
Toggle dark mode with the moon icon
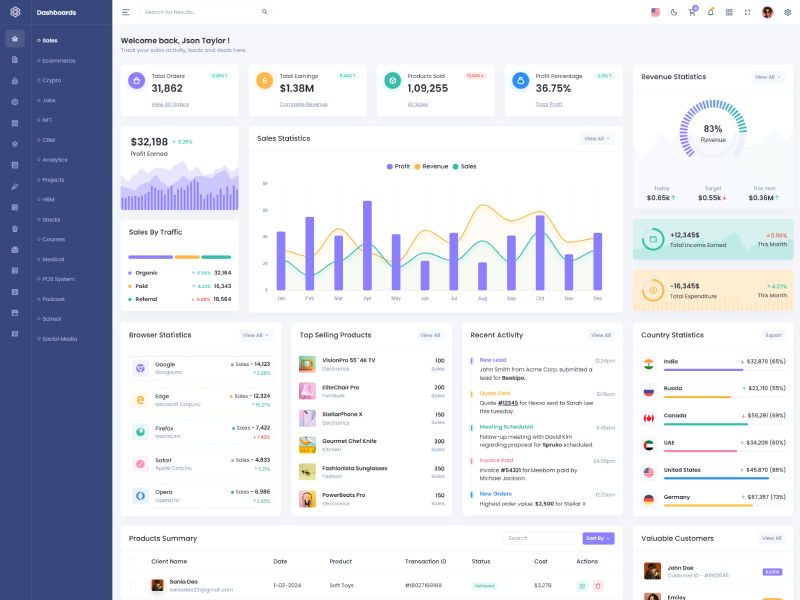coord(673,12)
